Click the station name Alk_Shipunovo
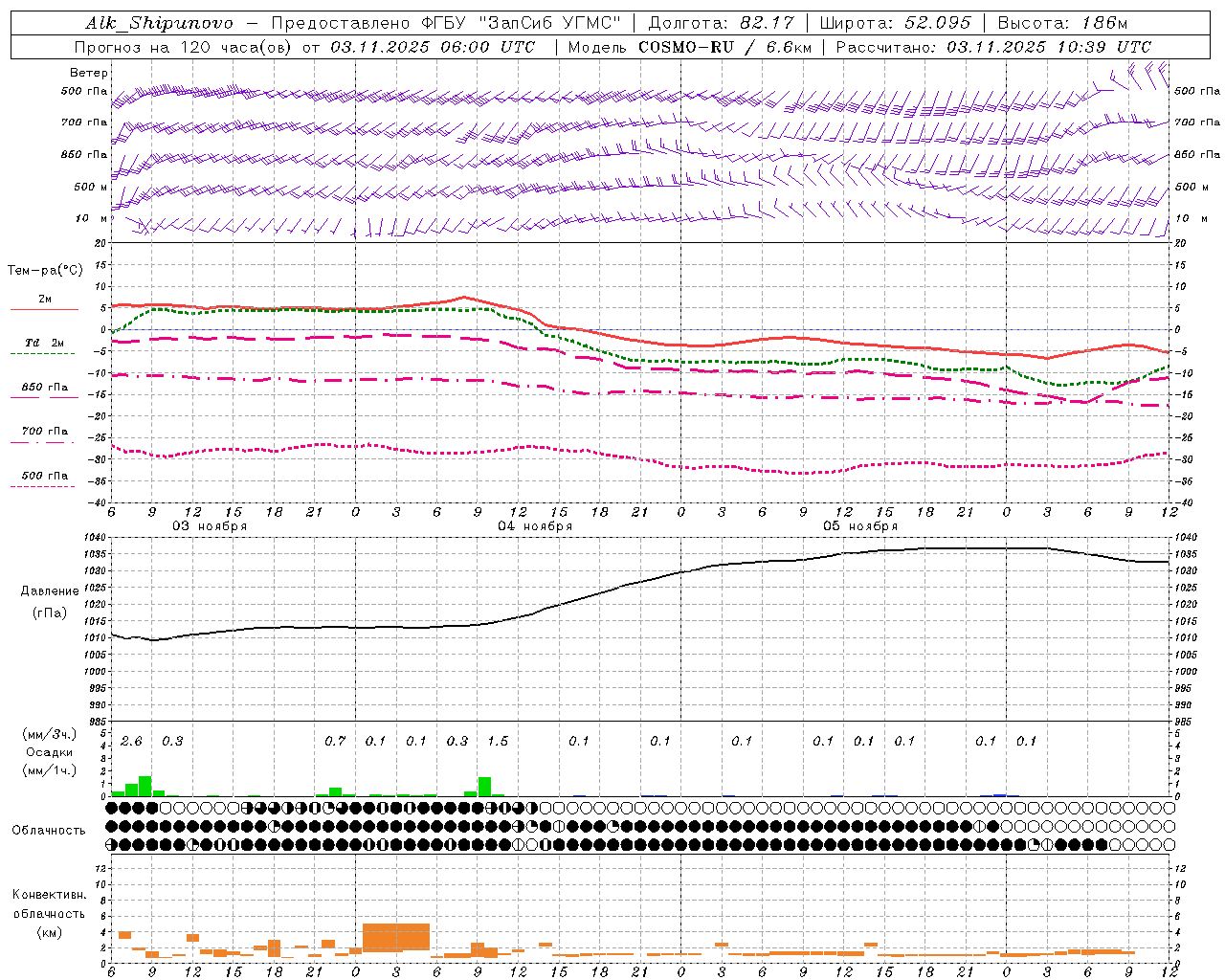This screenshot has width=1225, height=980. coord(159,23)
